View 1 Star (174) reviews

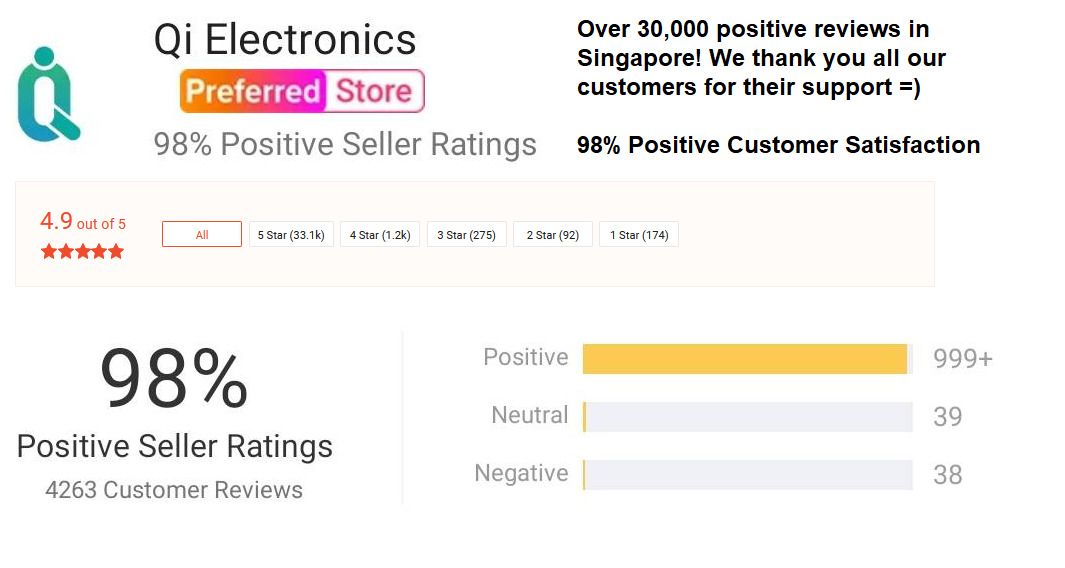tap(639, 235)
